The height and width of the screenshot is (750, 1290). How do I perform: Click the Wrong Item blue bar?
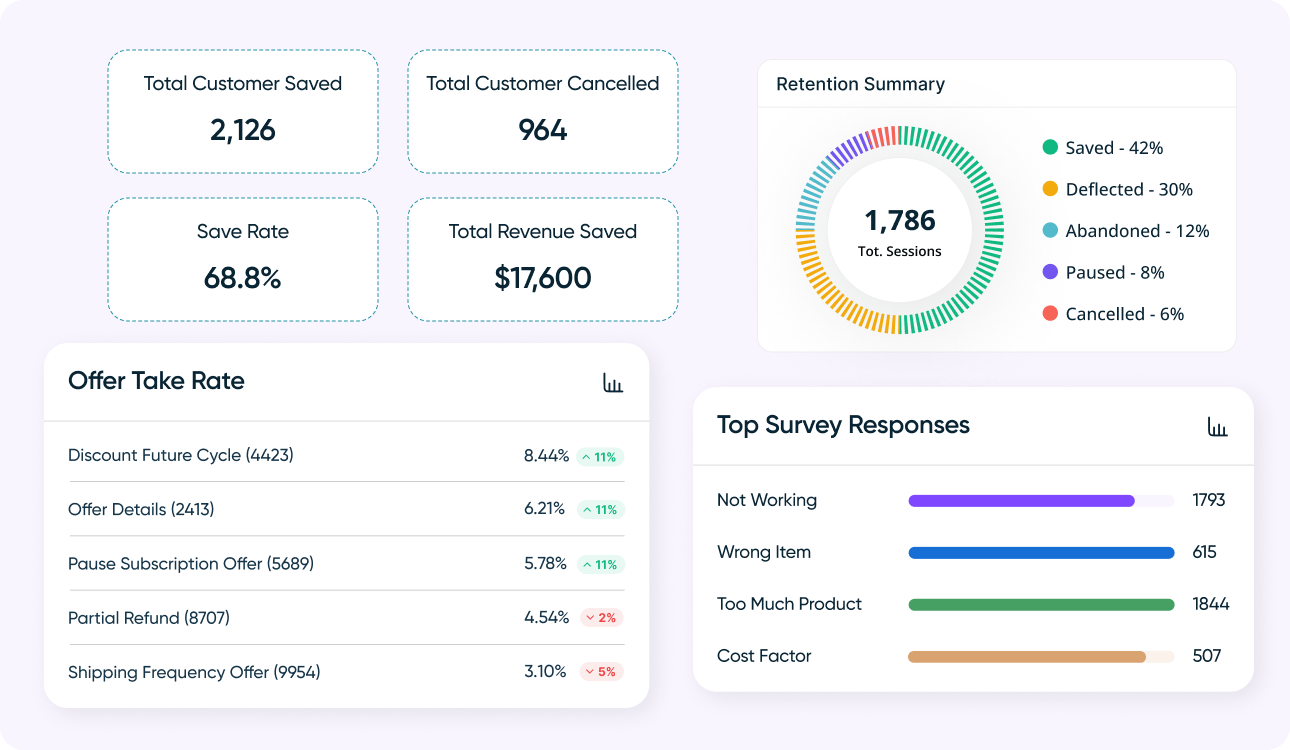1041,552
